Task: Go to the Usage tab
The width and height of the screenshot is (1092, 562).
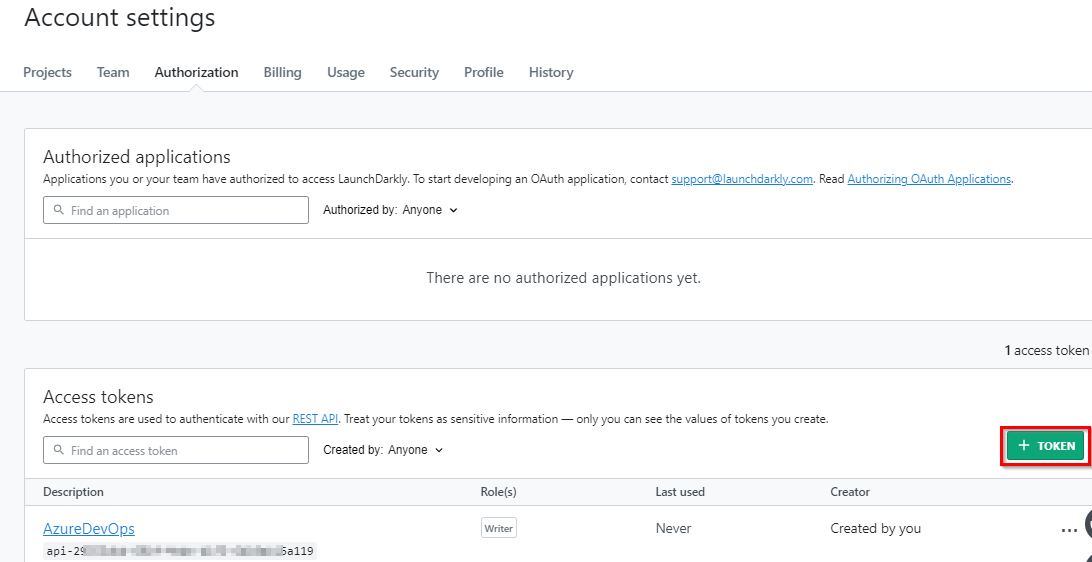Action: tap(346, 72)
